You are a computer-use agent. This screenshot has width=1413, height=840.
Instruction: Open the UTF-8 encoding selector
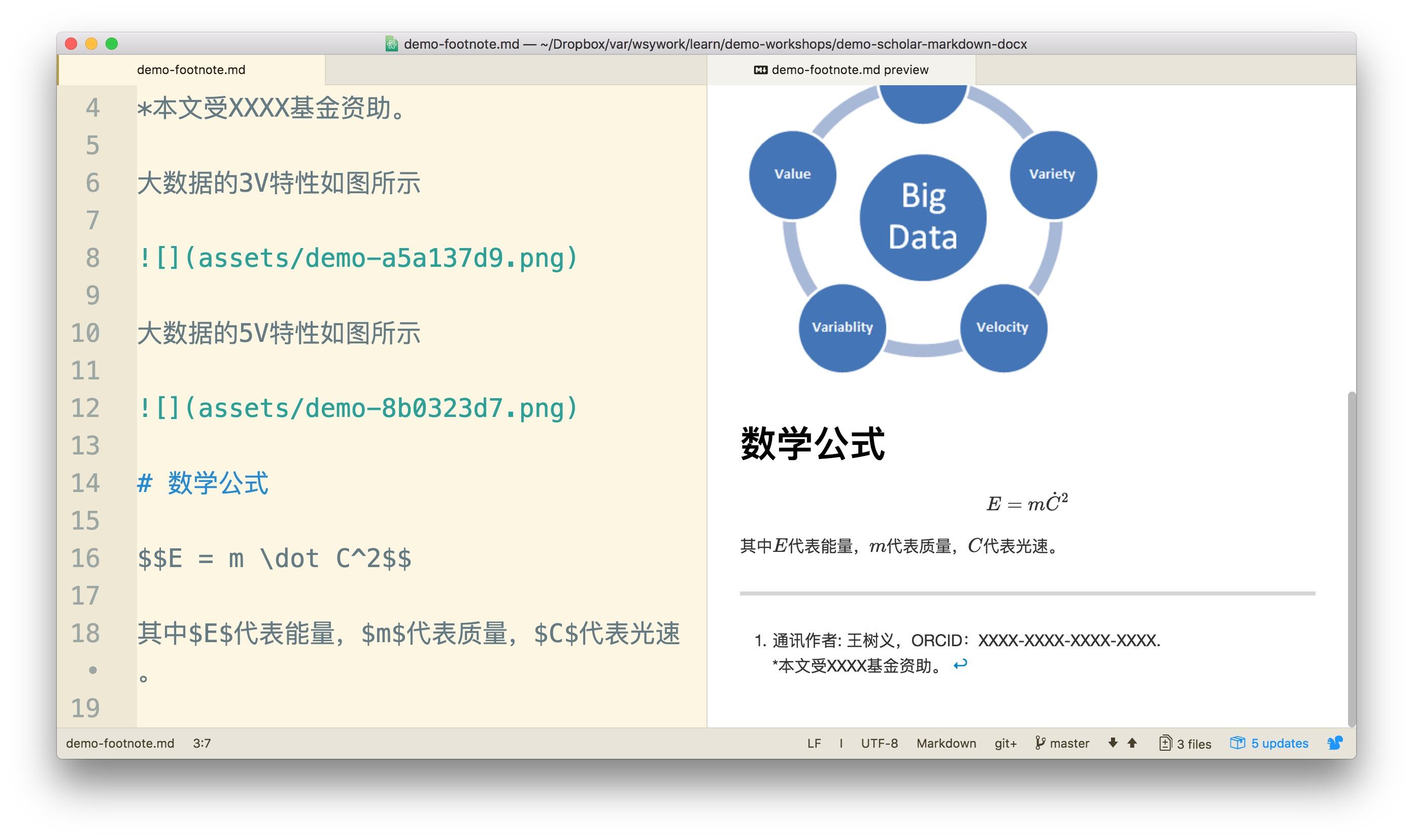879,743
